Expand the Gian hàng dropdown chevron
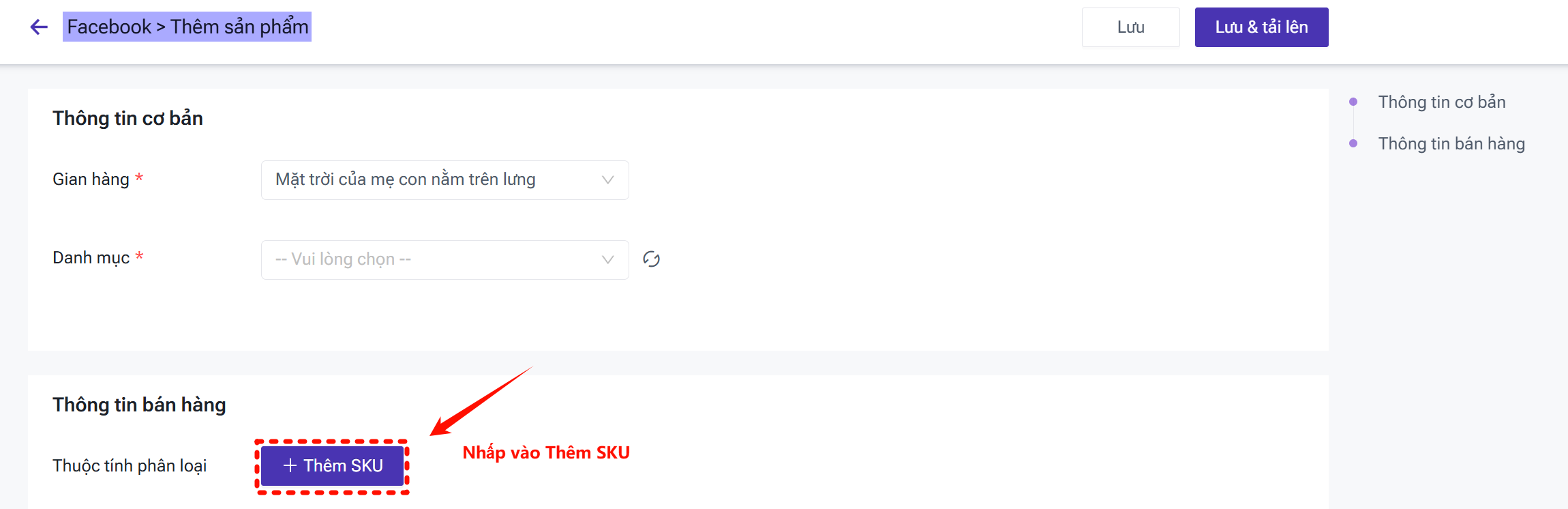 pyautogui.click(x=607, y=179)
